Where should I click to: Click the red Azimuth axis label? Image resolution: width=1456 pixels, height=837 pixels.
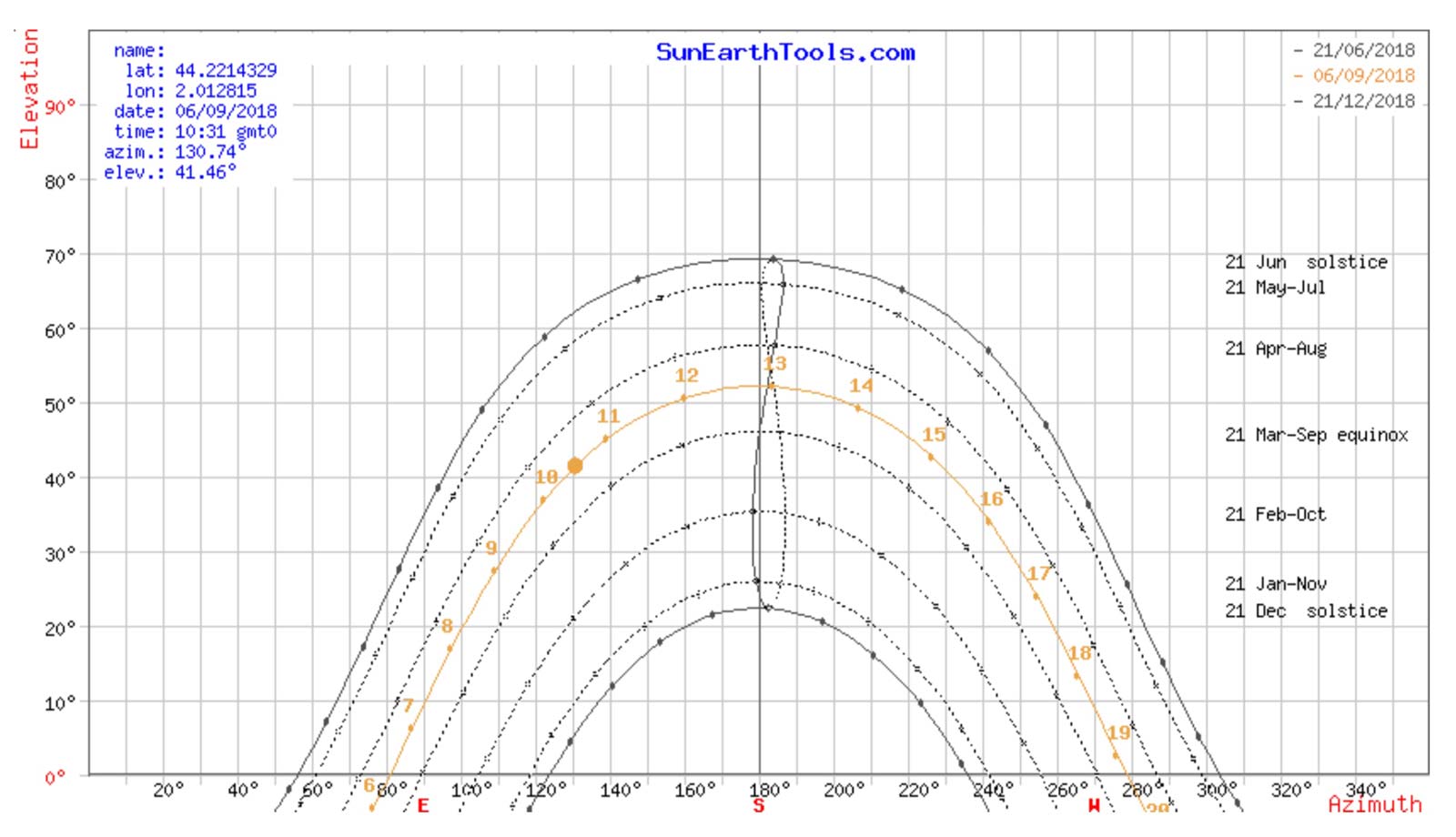click(1374, 804)
